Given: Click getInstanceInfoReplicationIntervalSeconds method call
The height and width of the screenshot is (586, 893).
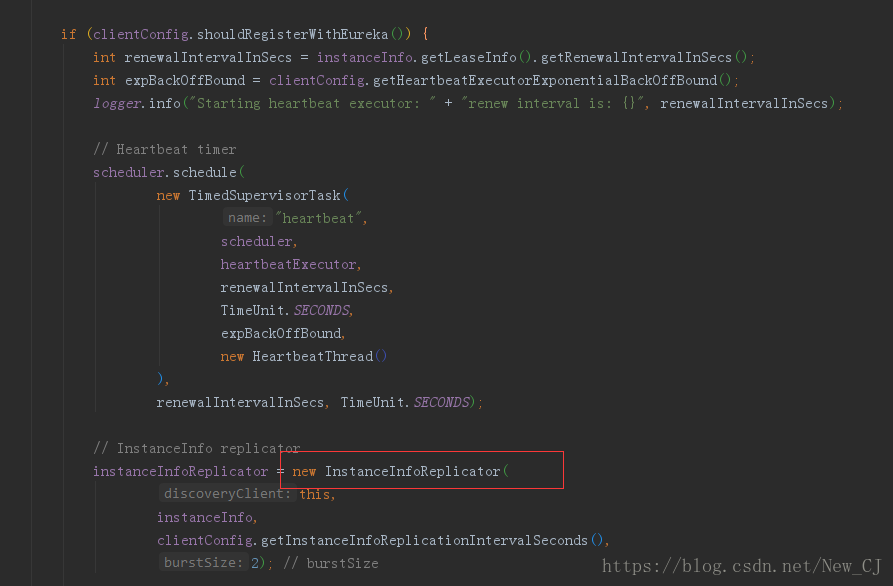Looking at the screenshot, I should [x=424, y=540].
